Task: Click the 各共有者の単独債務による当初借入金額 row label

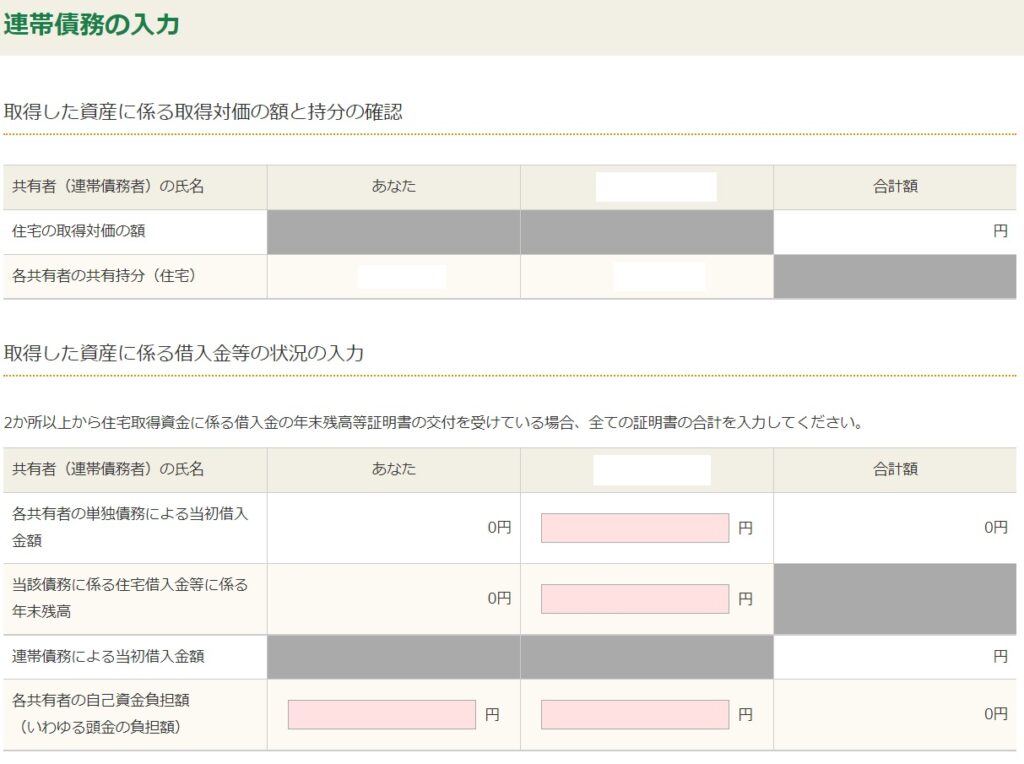Action: [x=130, y=527]
